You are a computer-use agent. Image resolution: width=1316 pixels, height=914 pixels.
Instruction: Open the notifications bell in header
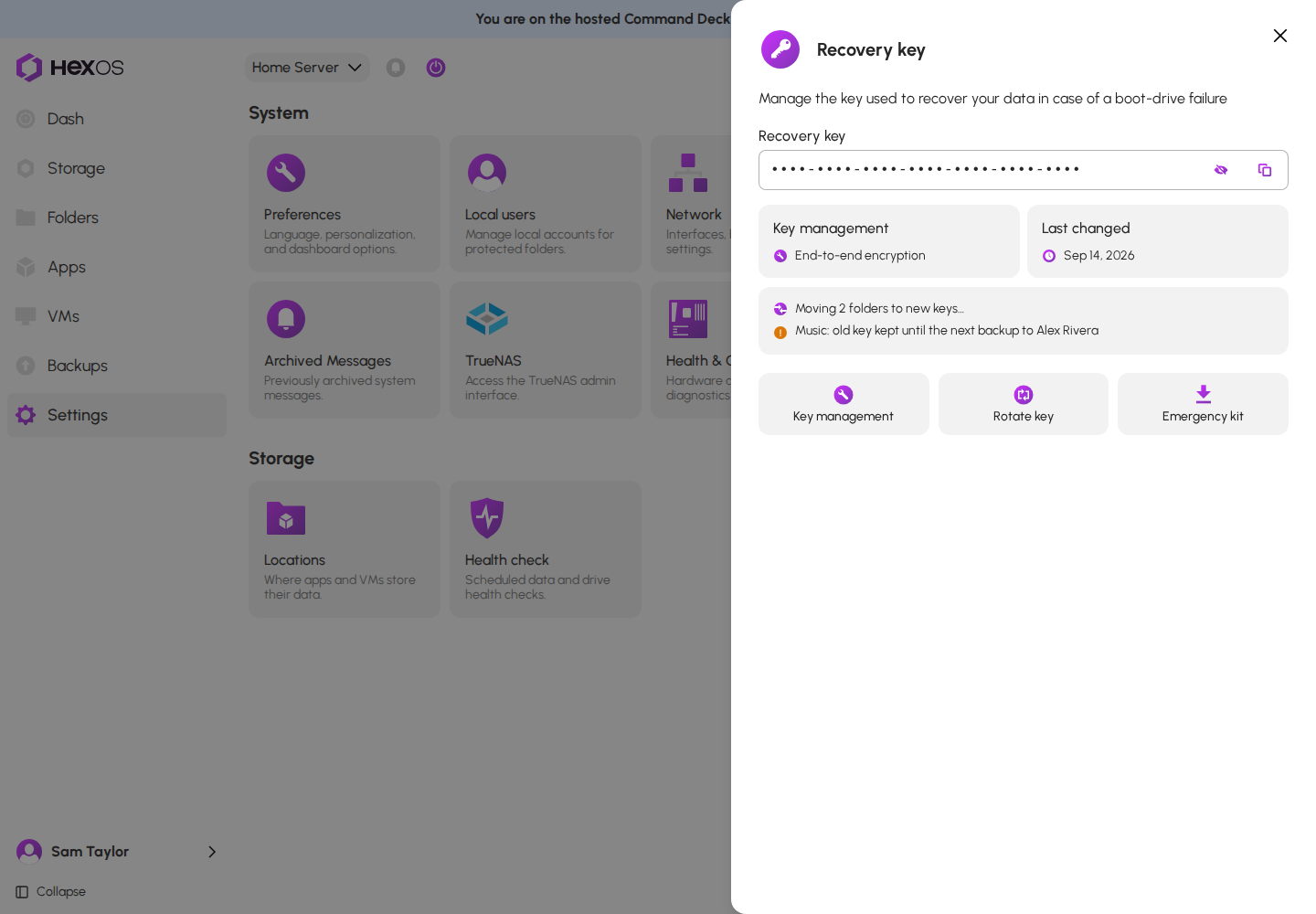pos(396,68)
